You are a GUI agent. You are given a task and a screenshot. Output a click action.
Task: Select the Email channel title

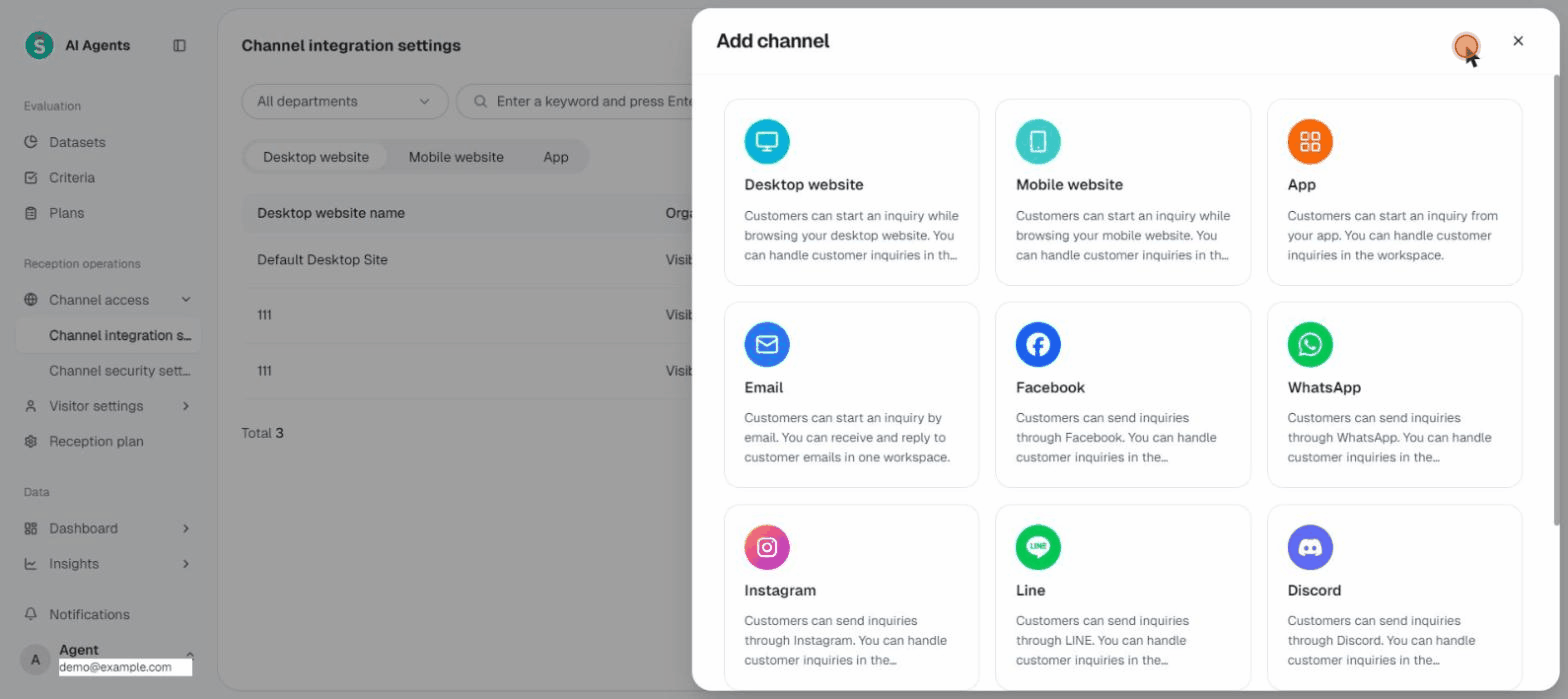pos(764,388)
